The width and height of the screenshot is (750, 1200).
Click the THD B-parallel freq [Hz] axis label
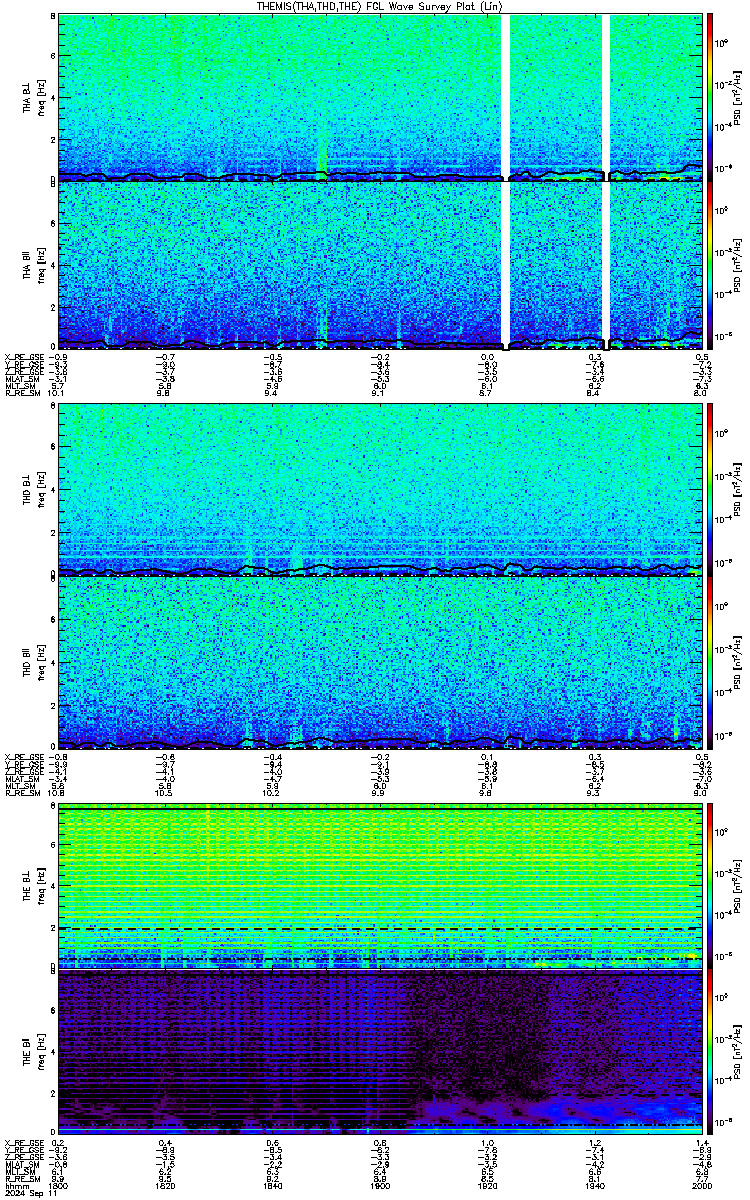point(40,662)
